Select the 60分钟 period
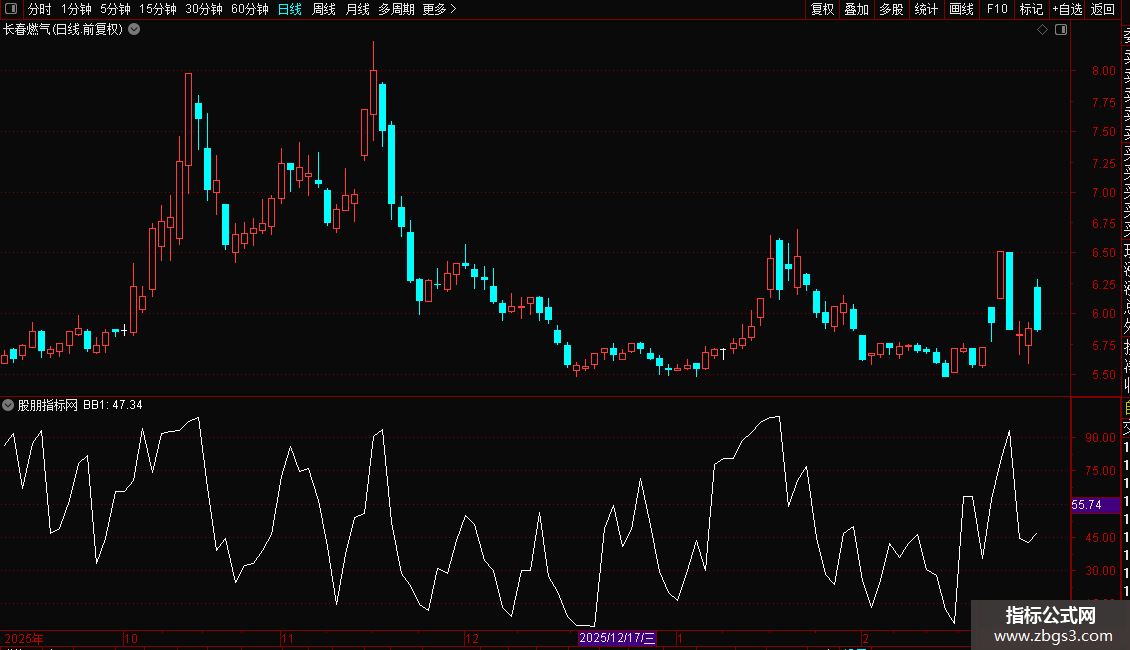 [x=249, y=9]
